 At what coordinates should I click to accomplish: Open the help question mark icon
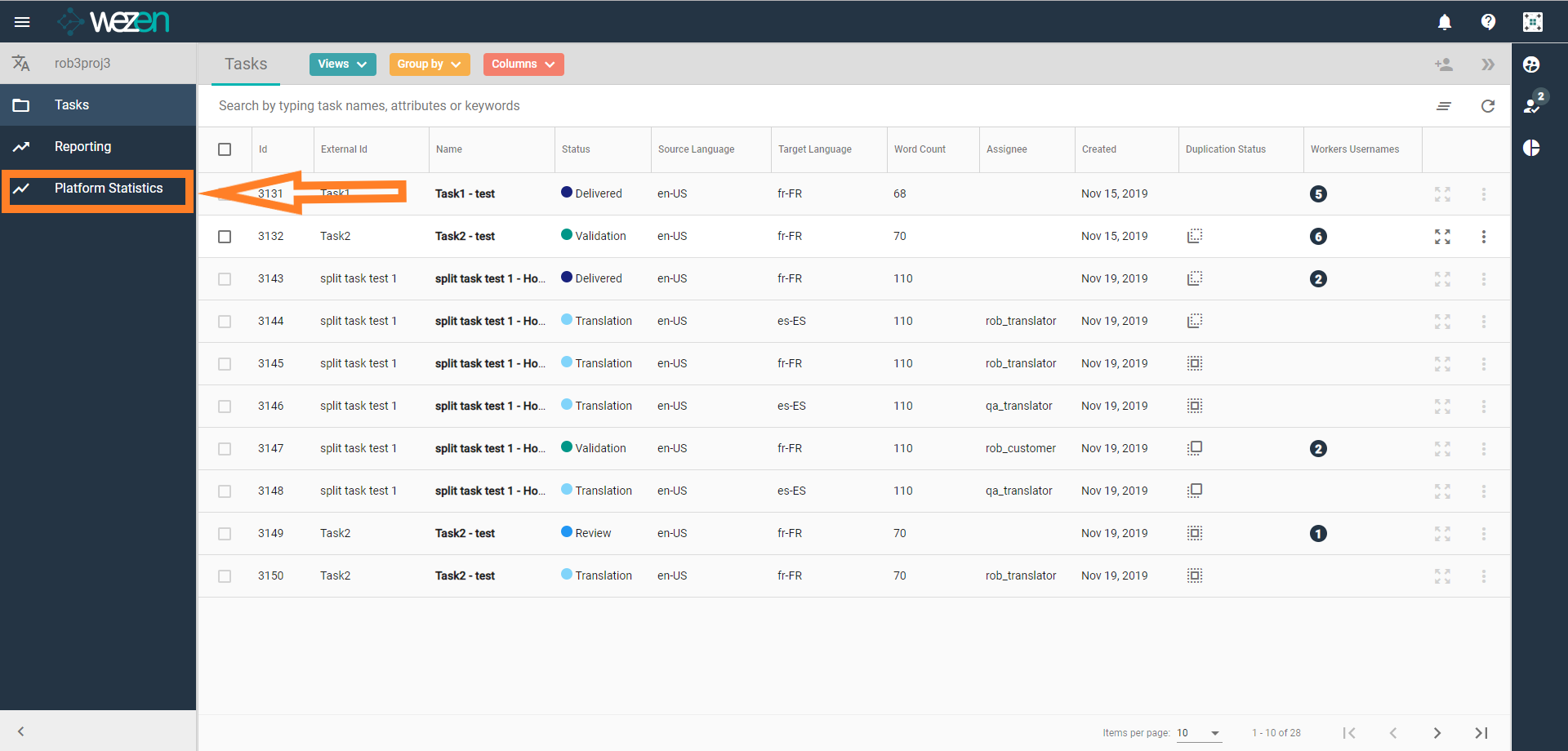coord(1488,22)
